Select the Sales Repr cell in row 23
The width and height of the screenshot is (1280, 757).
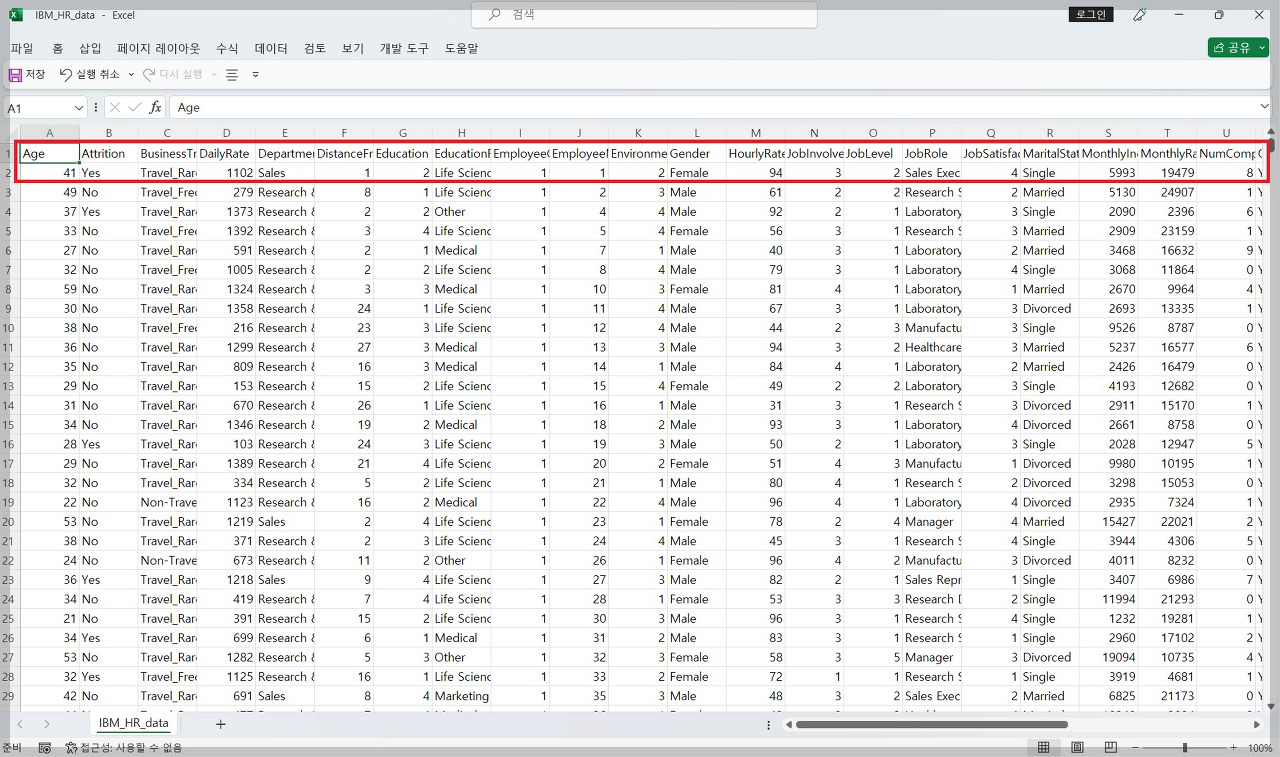tap(931, 580)
